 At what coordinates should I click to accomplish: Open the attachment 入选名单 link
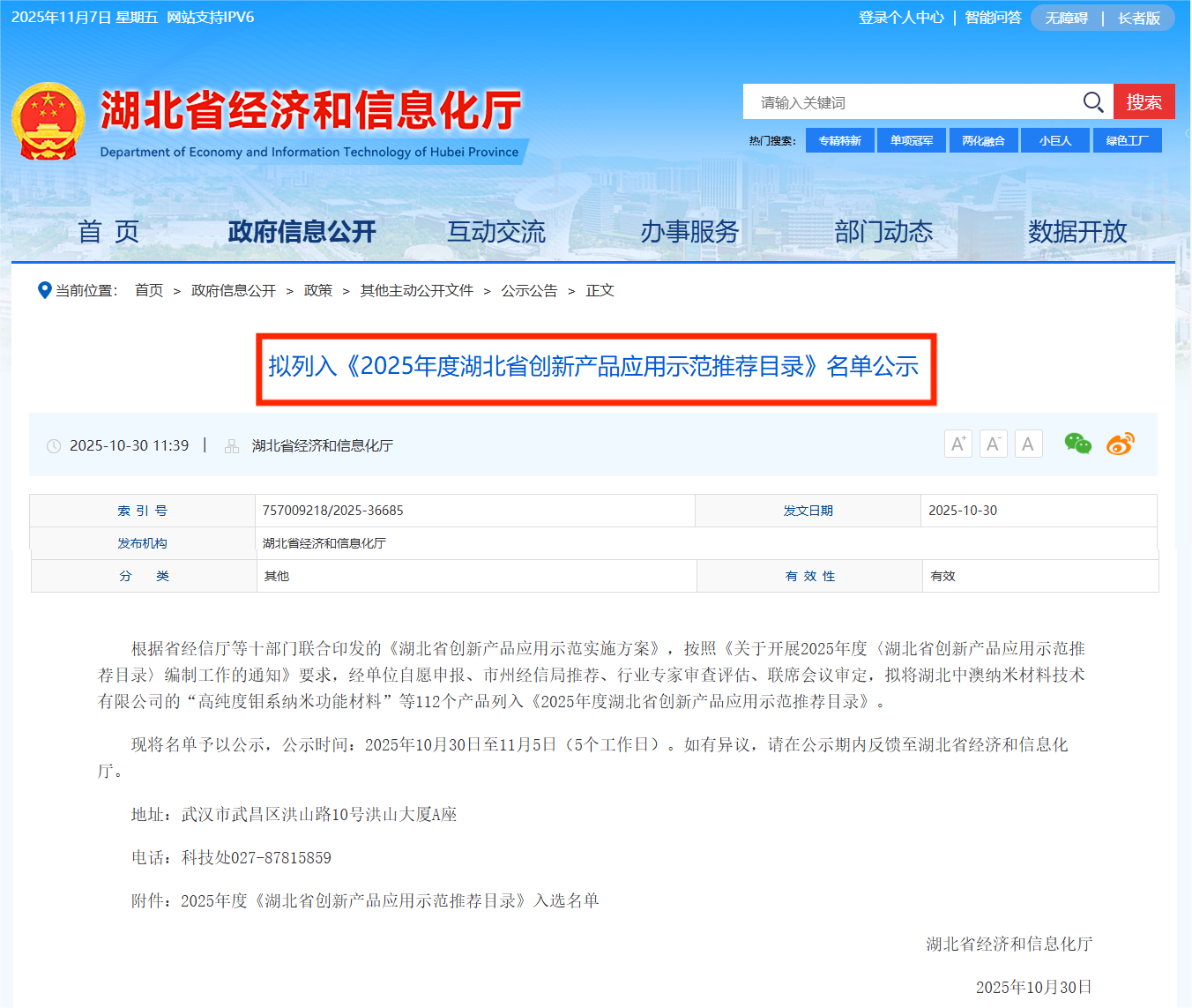(390, 900)
